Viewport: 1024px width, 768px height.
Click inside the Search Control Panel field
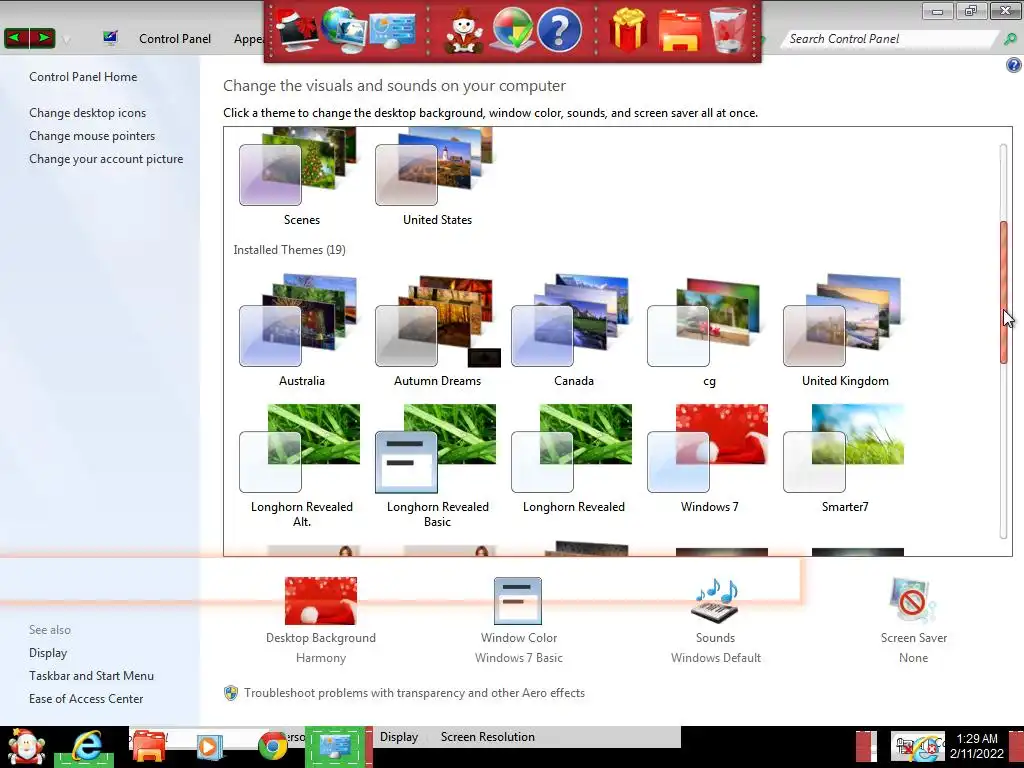click(889, 39)
